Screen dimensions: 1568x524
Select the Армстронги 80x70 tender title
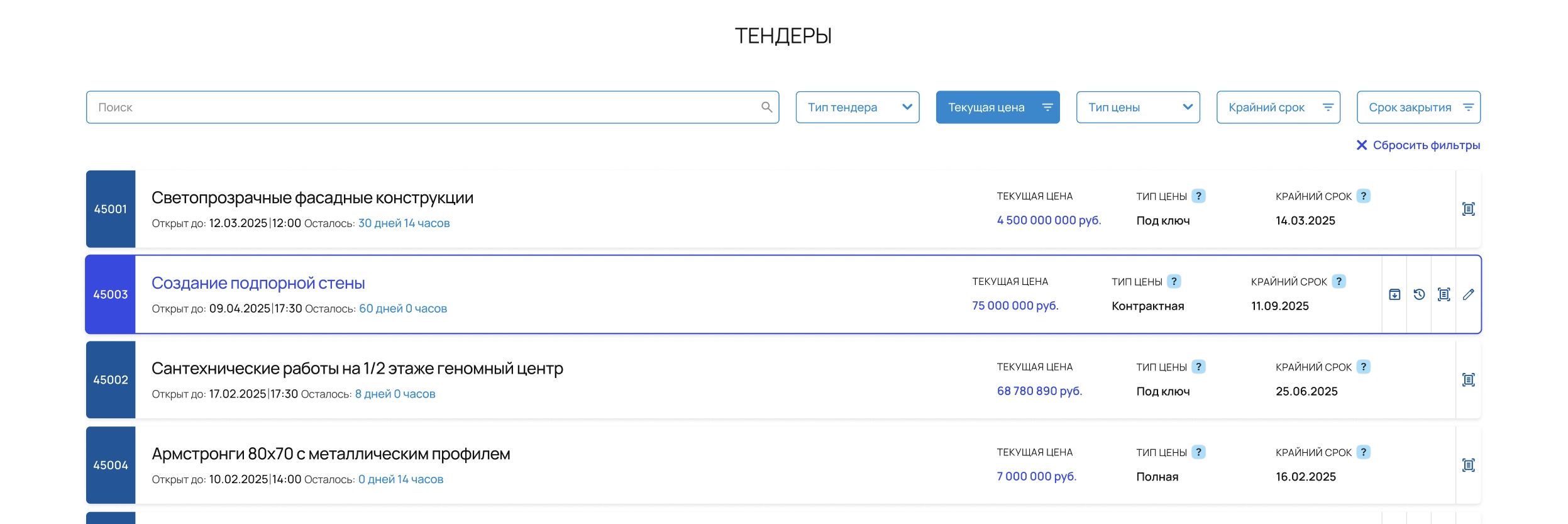331,454
